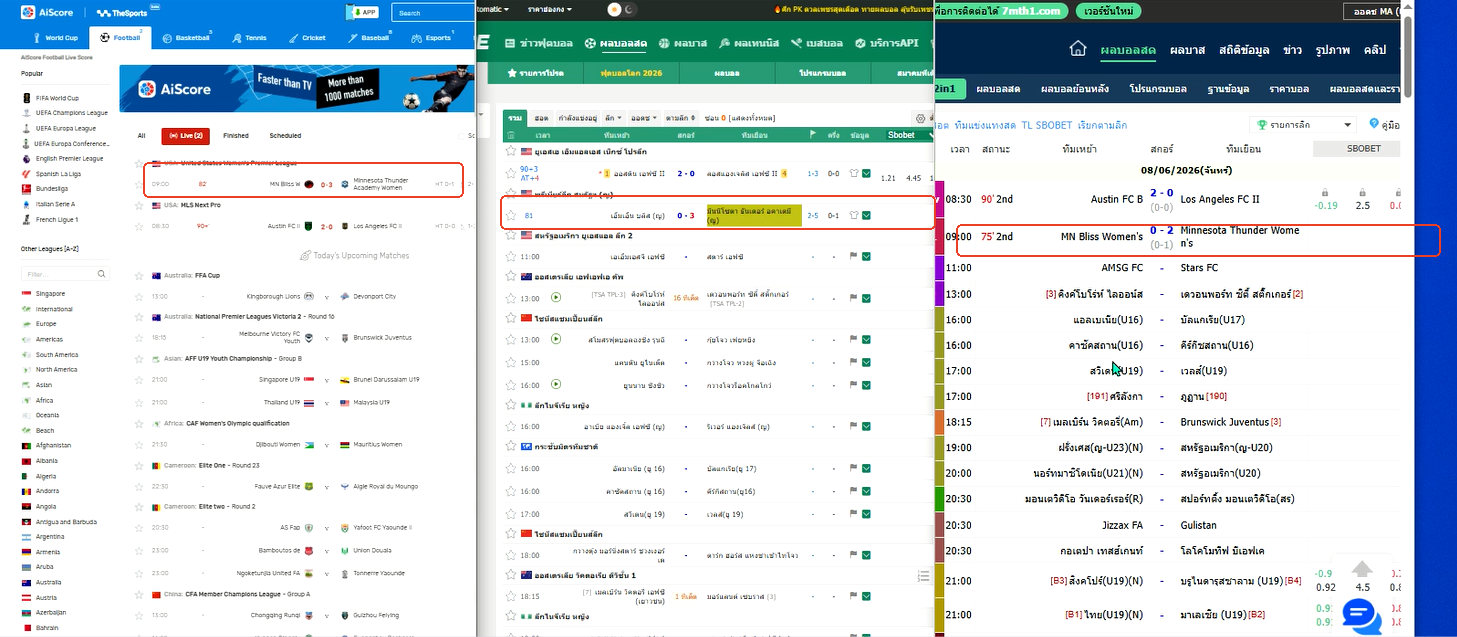The height and width of the screenshot is (637, 1457).
Task: Click the search magnifier in league Filter box
Action: (102, 273)
